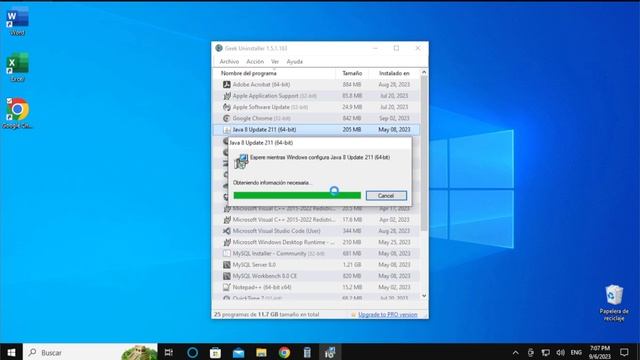The image size is (640, 360).
Task: Select the Apple Software Update entry
Action: pos(316,107)
